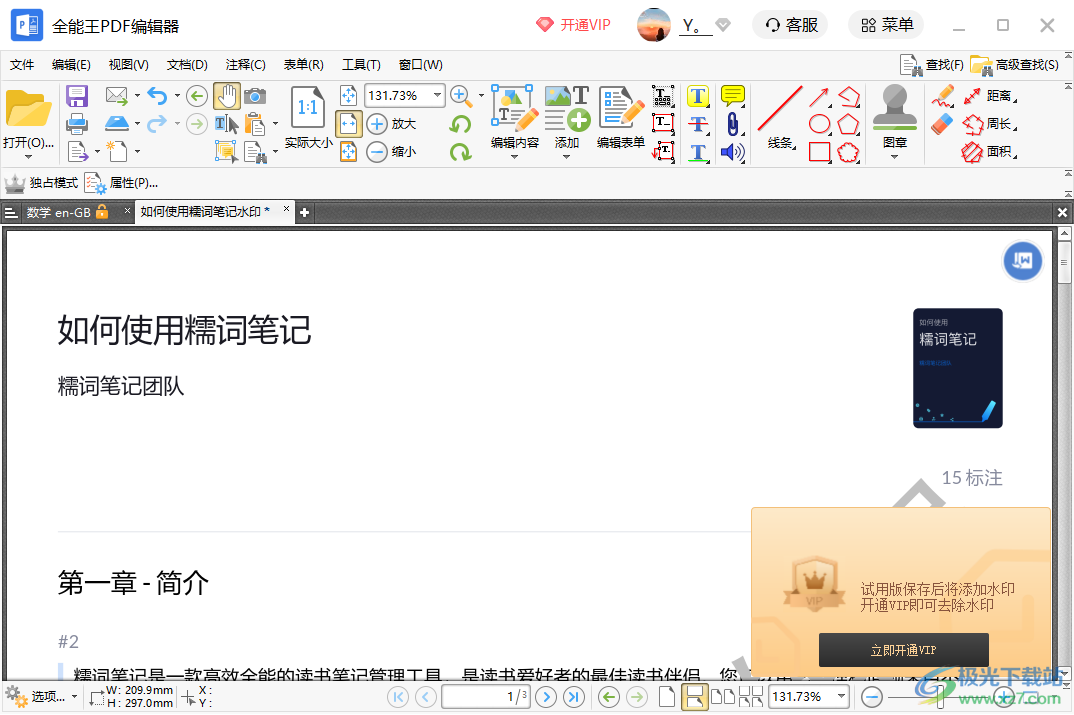The image size is (1074, 715).
Task: Select the yellow sticky note tool
Action: click(x=733, y=96)
